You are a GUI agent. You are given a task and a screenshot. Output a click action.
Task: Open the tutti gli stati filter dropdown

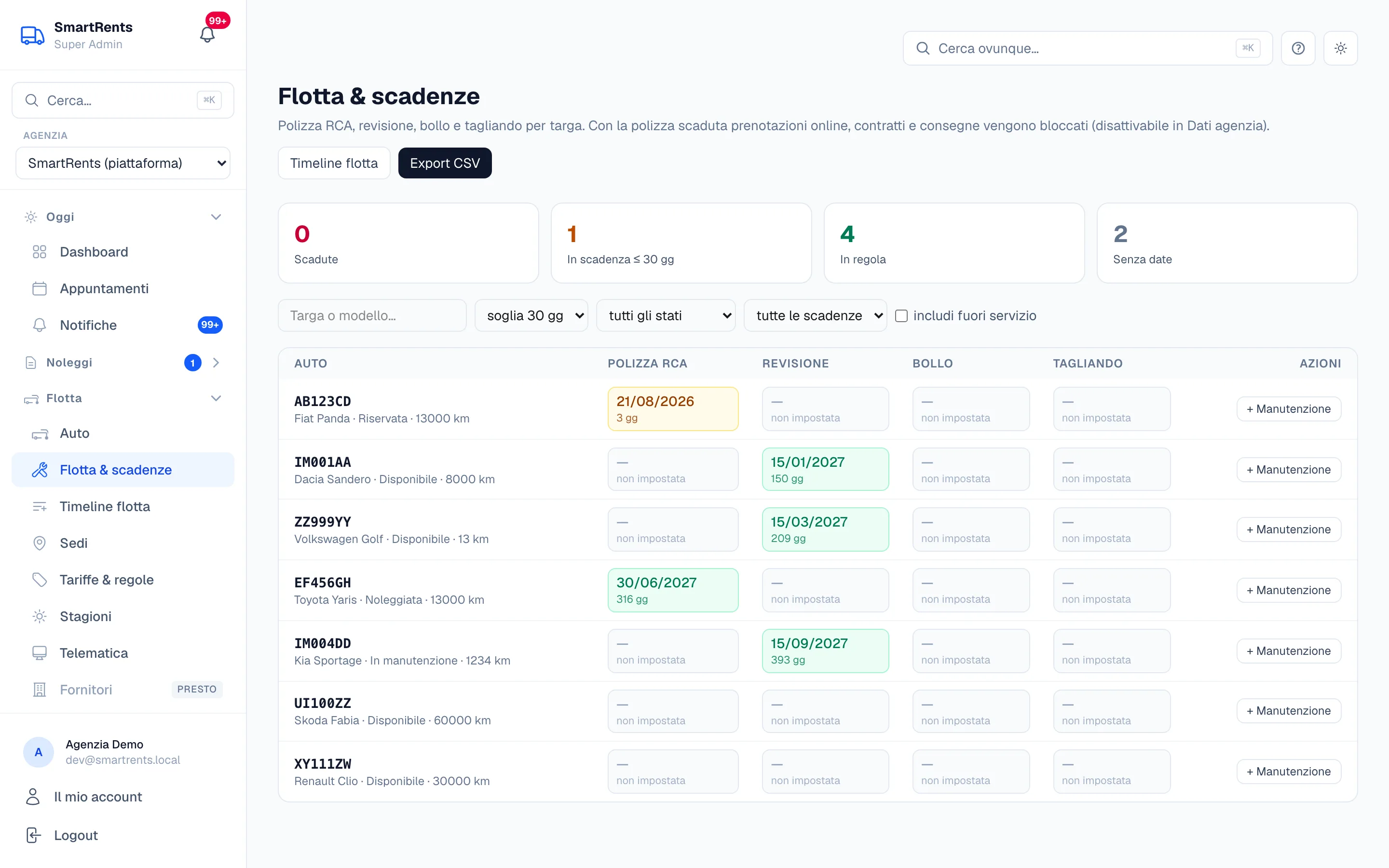666,316
